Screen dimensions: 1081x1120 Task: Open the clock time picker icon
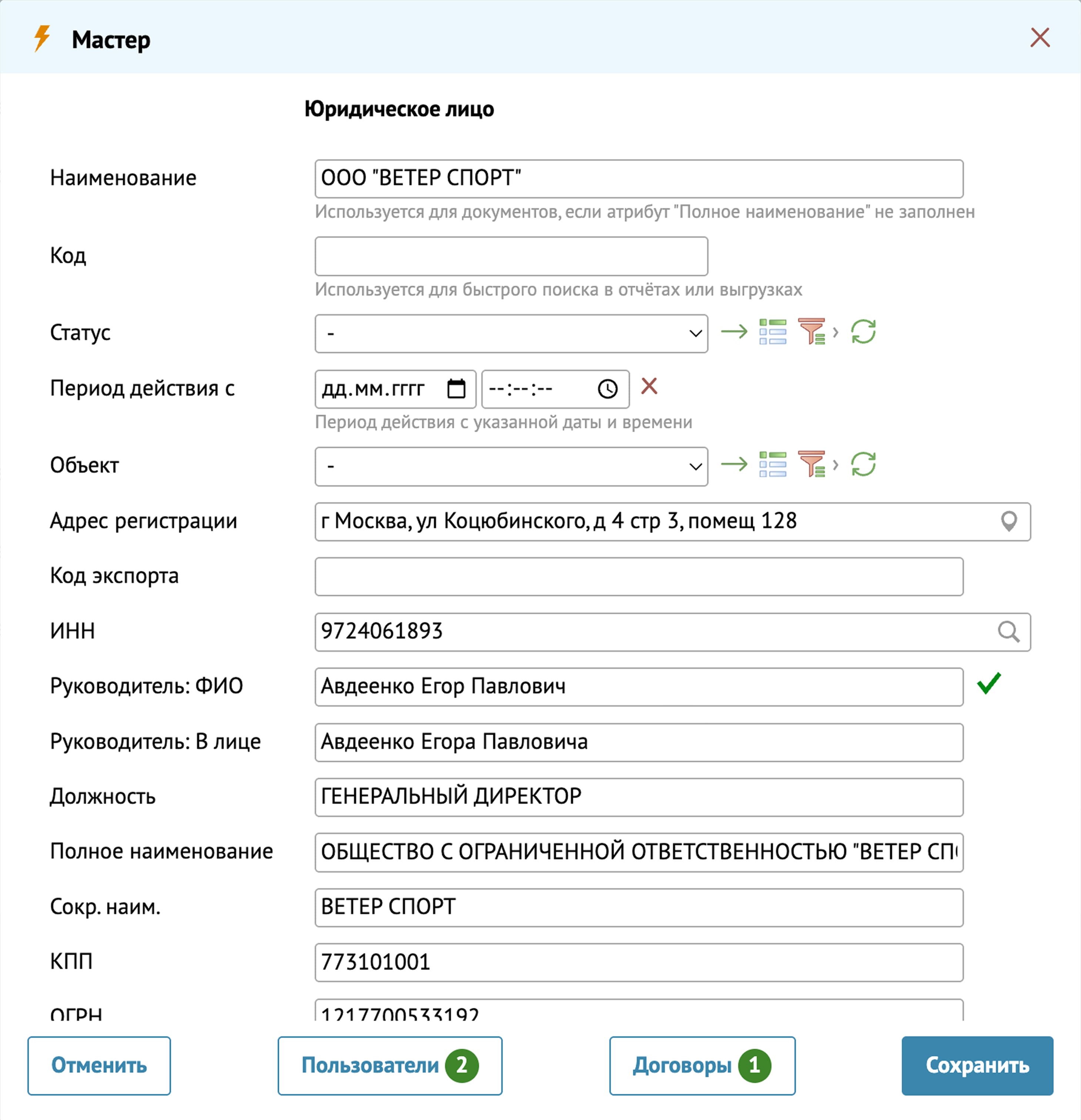608,389
